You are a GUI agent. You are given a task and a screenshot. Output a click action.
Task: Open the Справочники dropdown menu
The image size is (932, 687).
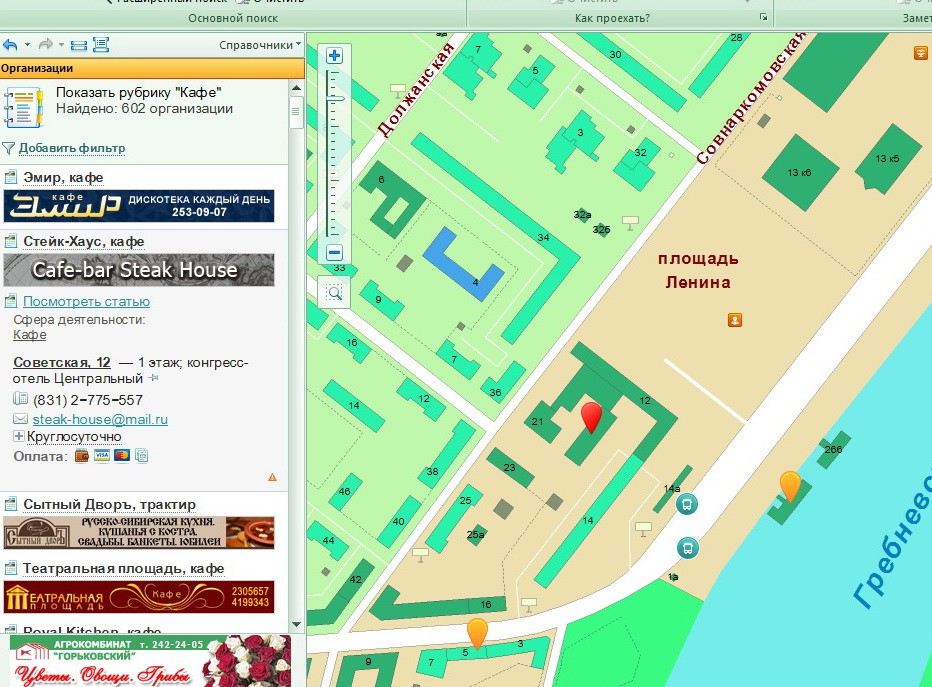[x=260, y=45]
